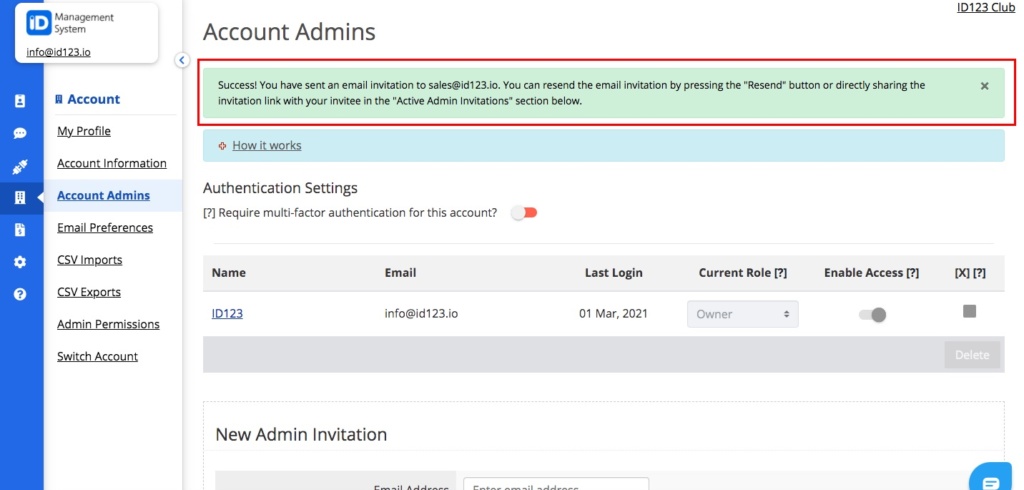Image resolution: width=1024 pixels, height=490 pixels.
Task: Open the billing document sidebar icon
Action: coord(20,229)
